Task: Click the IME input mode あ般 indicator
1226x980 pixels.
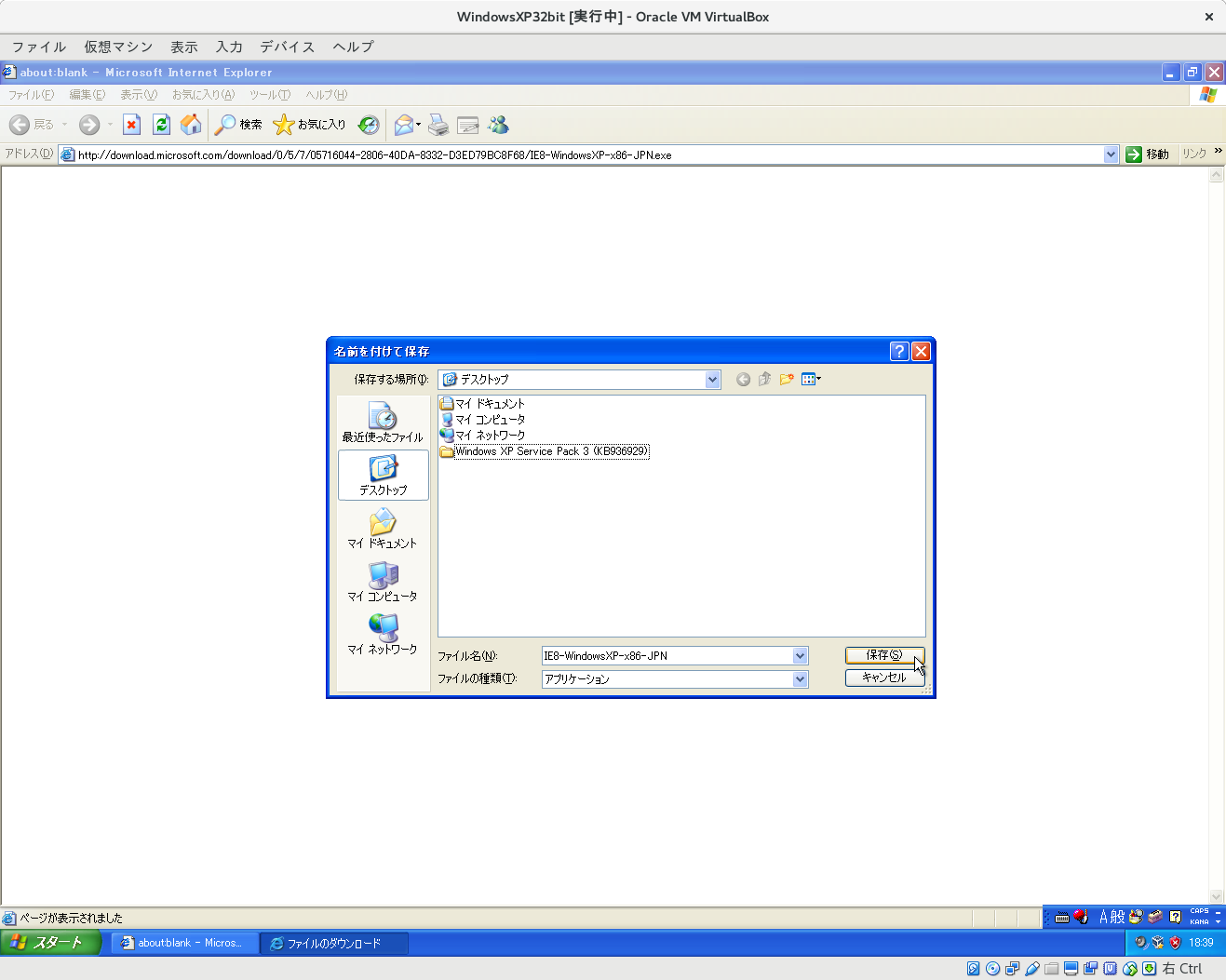Action: (x=1111, y=917)
